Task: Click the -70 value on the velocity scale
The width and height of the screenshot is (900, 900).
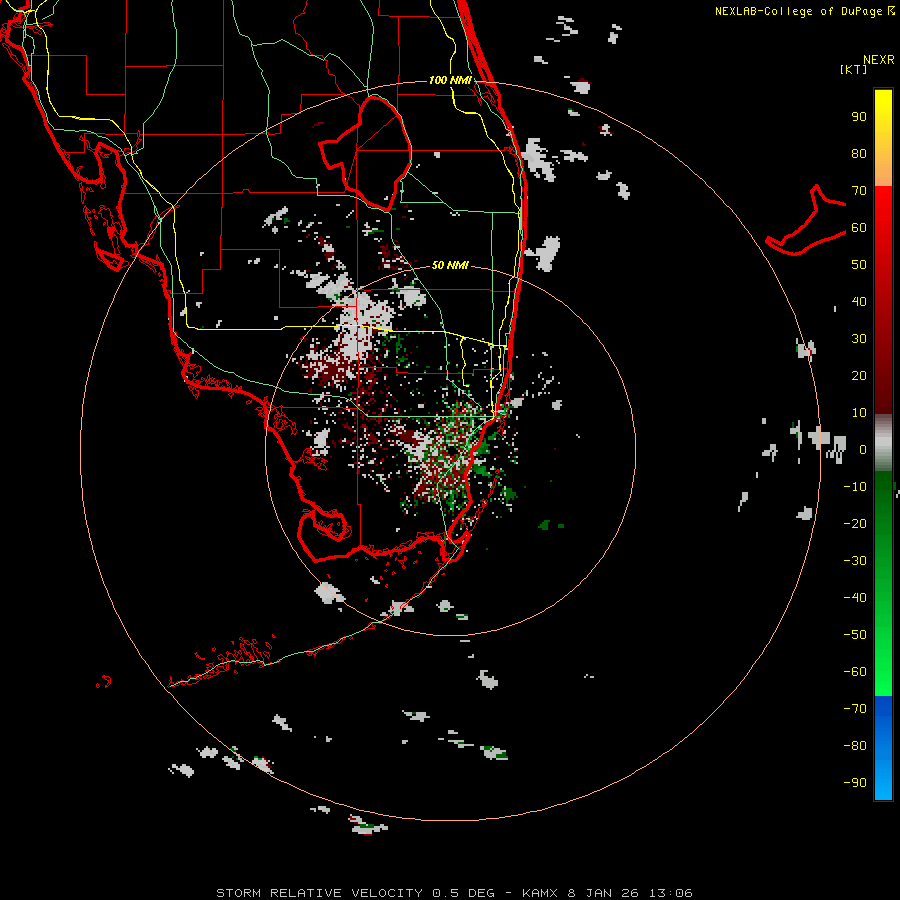Action: coord(855,709)
